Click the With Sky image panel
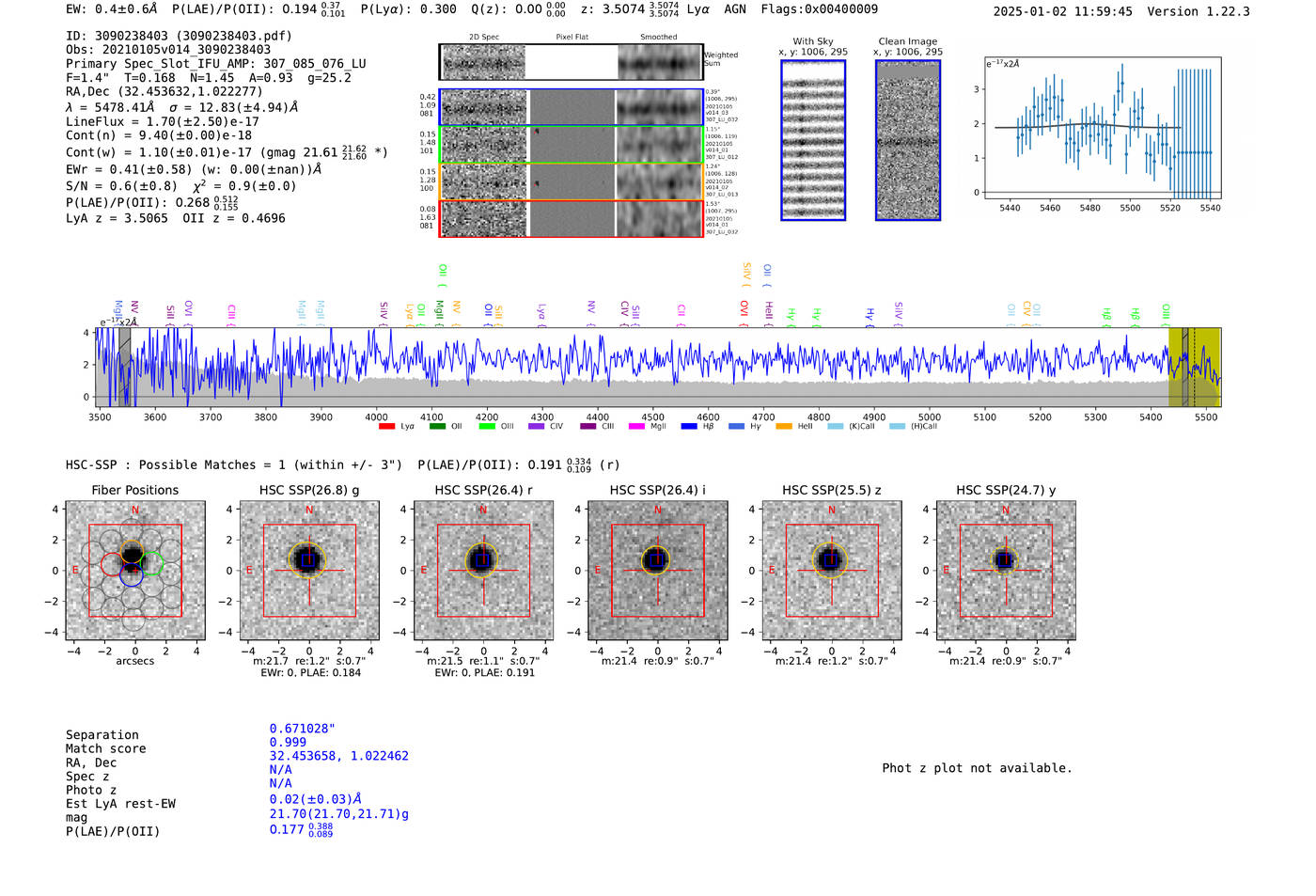The width and height of the screenshot is (1316, 896). 813,140
